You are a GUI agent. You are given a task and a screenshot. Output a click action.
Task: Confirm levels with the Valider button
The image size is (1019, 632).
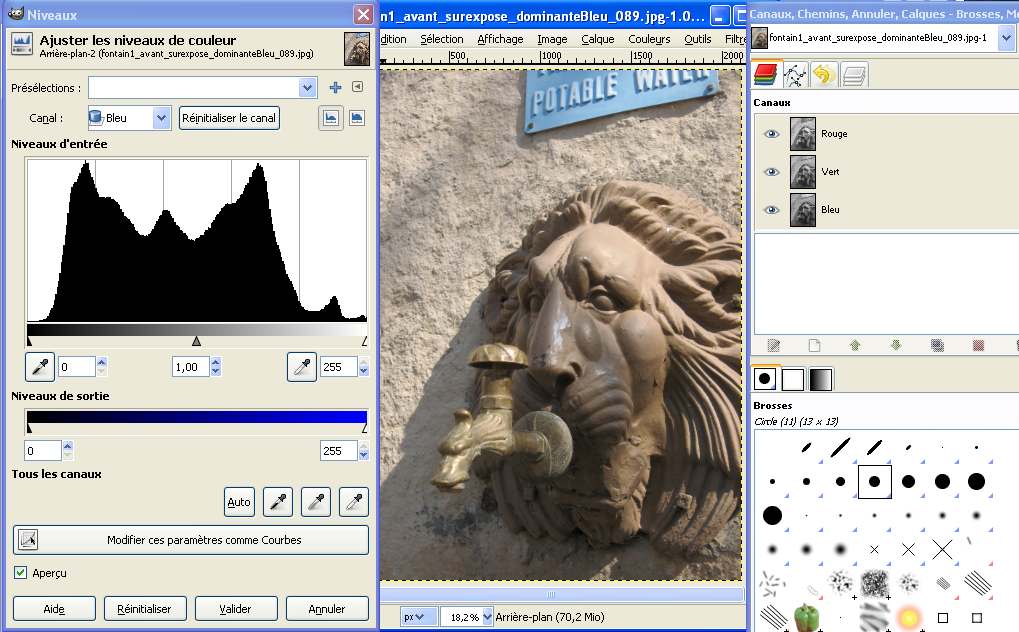(x=235, y=609)
